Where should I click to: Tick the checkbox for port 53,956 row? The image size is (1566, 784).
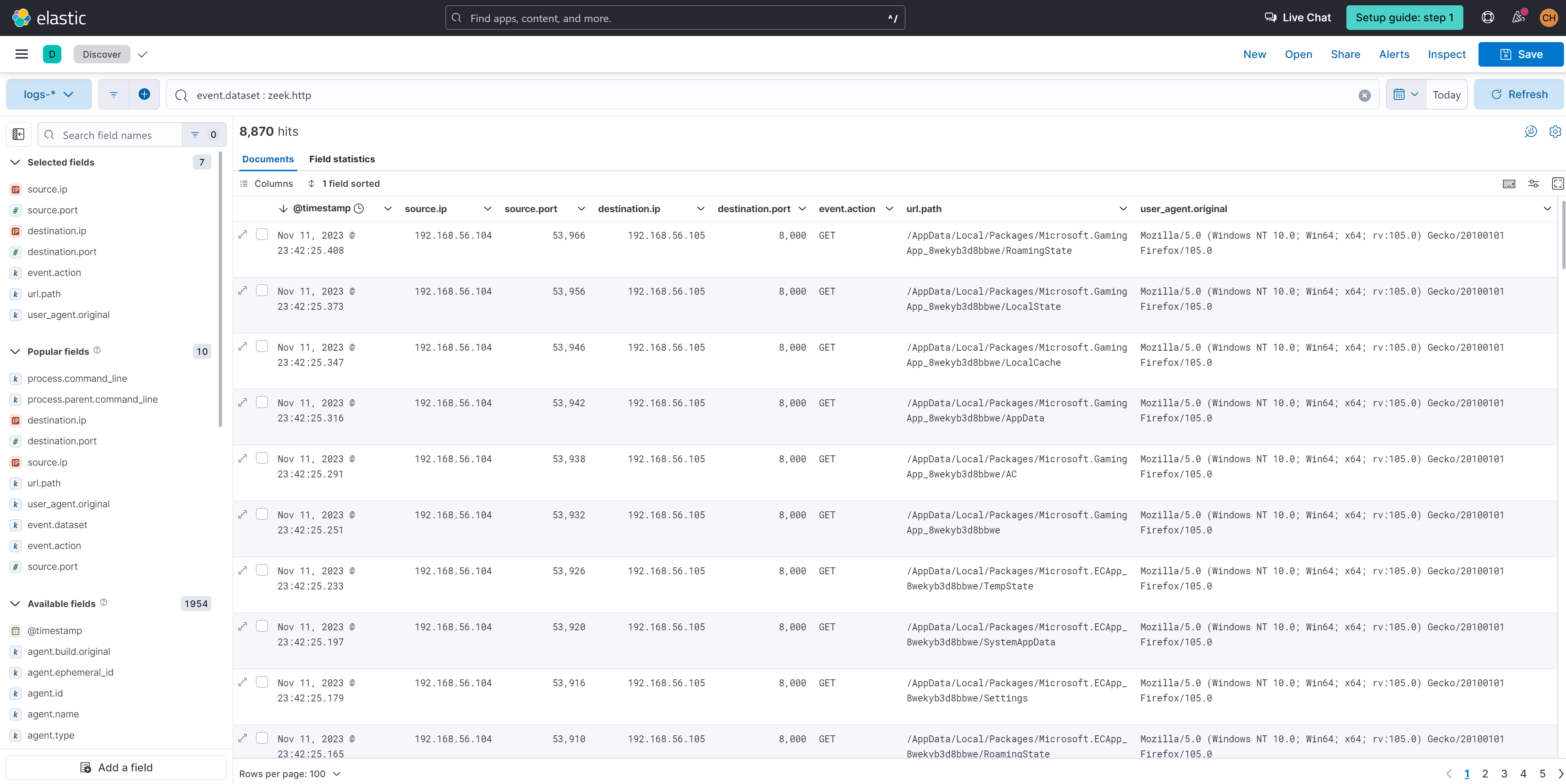262,291
